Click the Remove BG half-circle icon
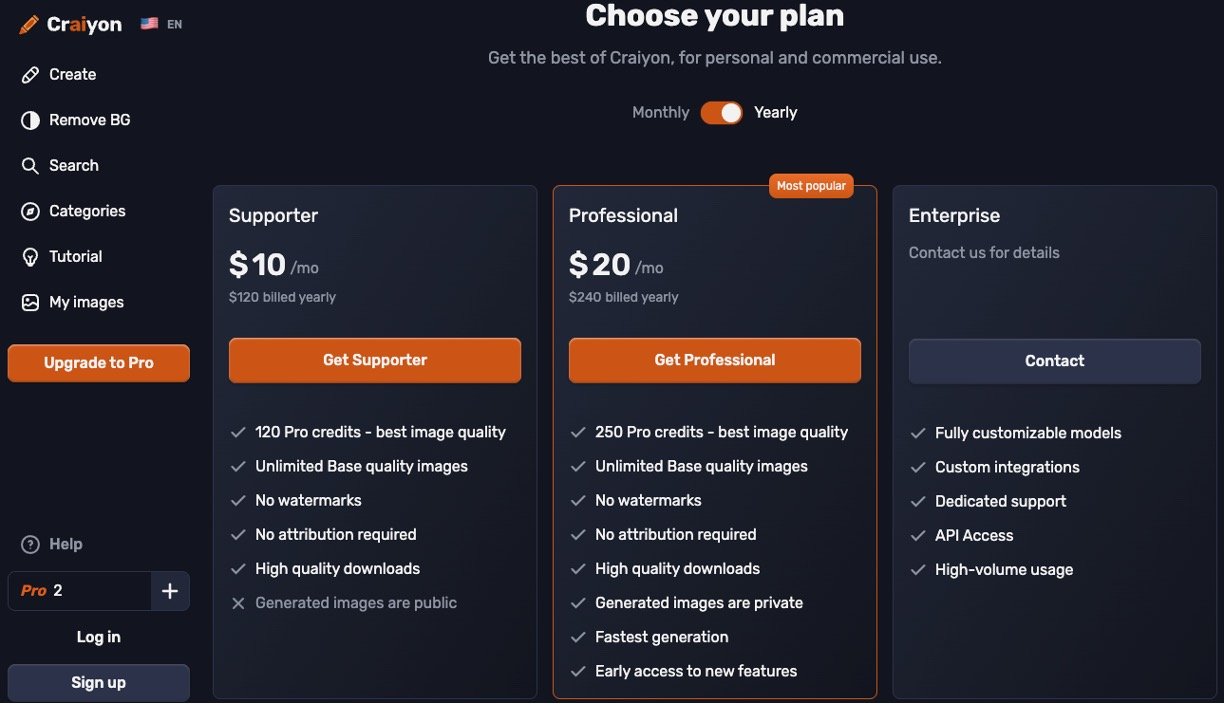This screenshot has width=1224, height=704. pyautogui.click(x=30, y=120)
